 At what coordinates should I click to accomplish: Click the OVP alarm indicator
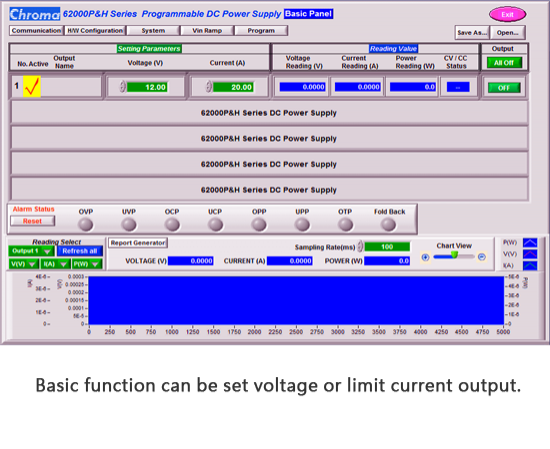click(x=86, y=224)
